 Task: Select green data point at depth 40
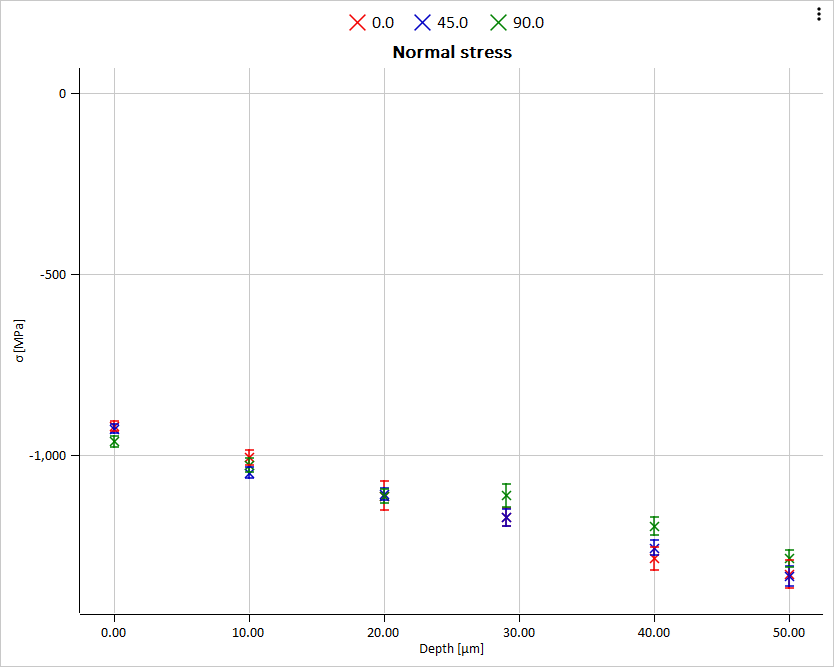654,526
